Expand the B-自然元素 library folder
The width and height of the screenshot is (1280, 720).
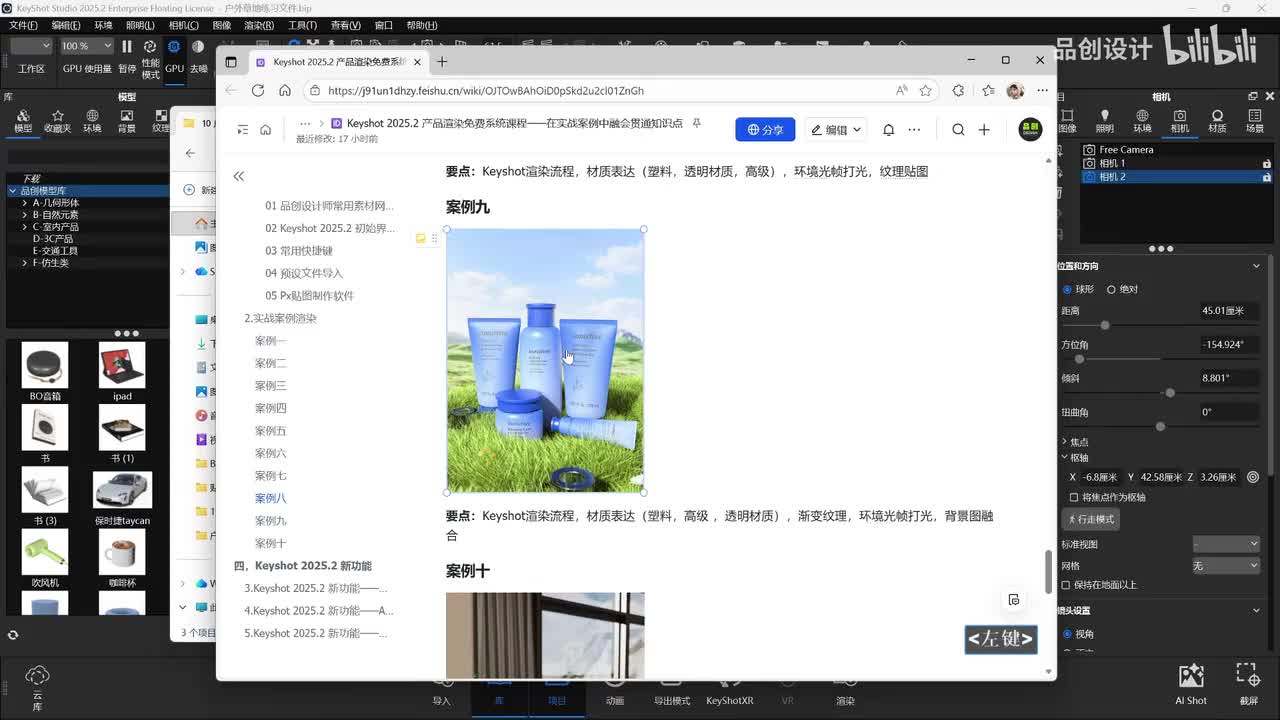point(24,215)
